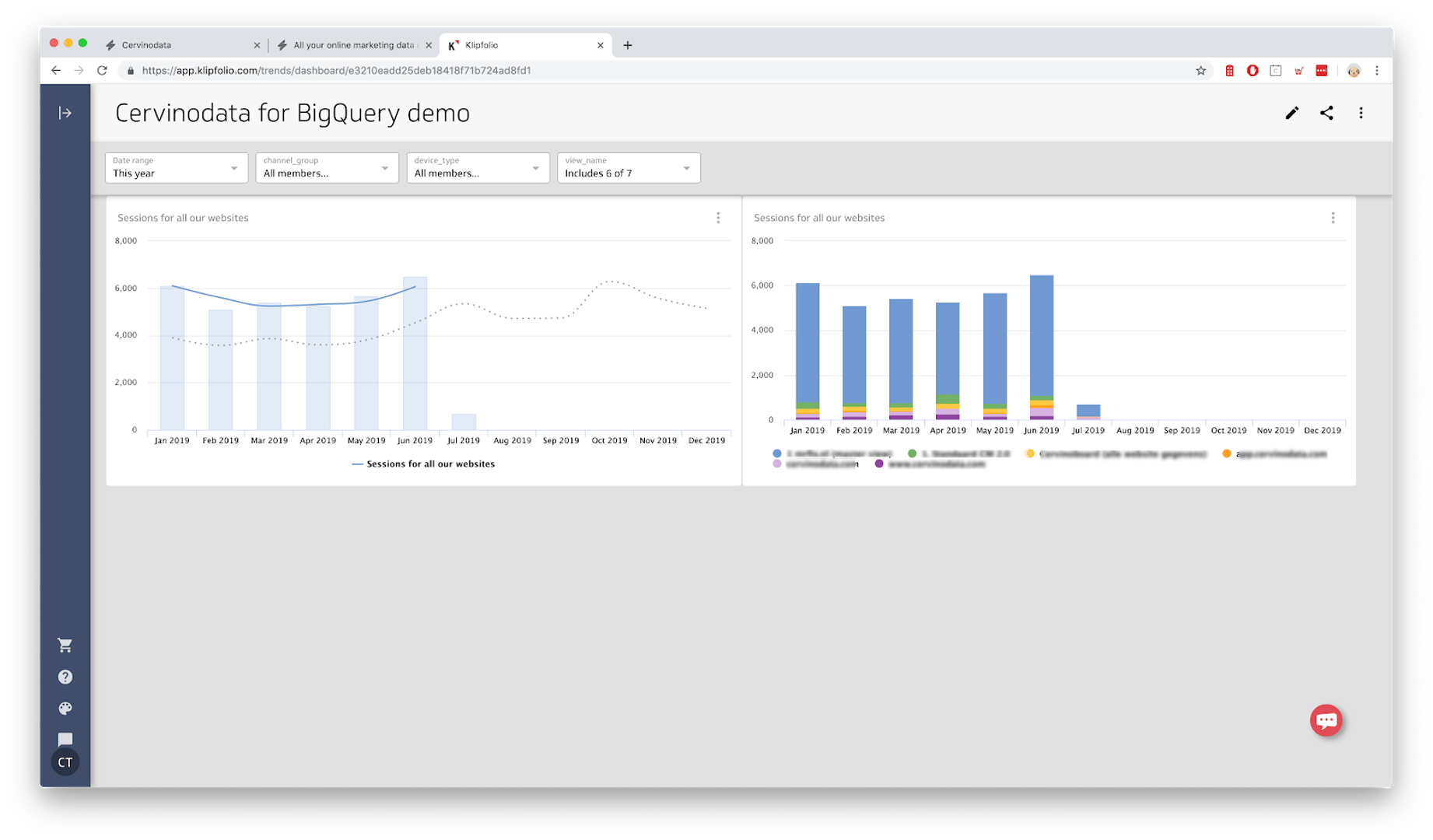
Task: Toggle the Sessions line legend entry
Action: (423, 464)
